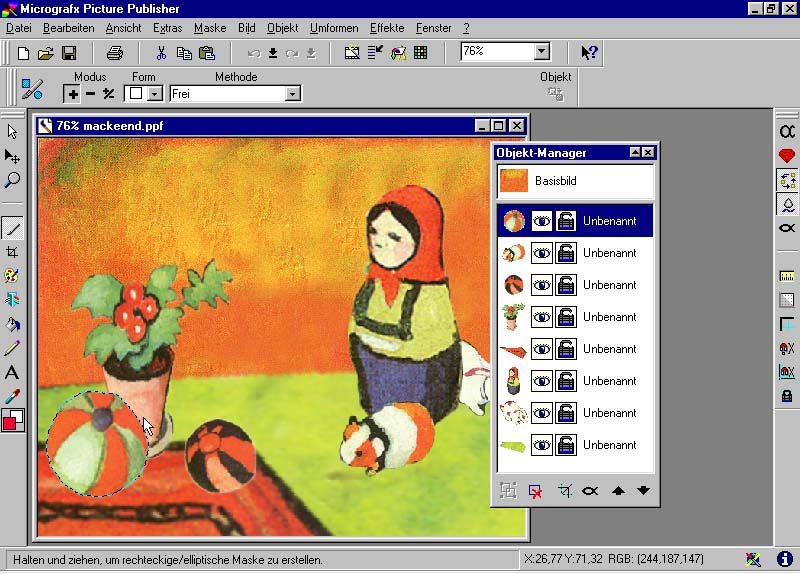Click mask tool icon in ribbon bar
The image size is (800, 574).
[32, 89]
